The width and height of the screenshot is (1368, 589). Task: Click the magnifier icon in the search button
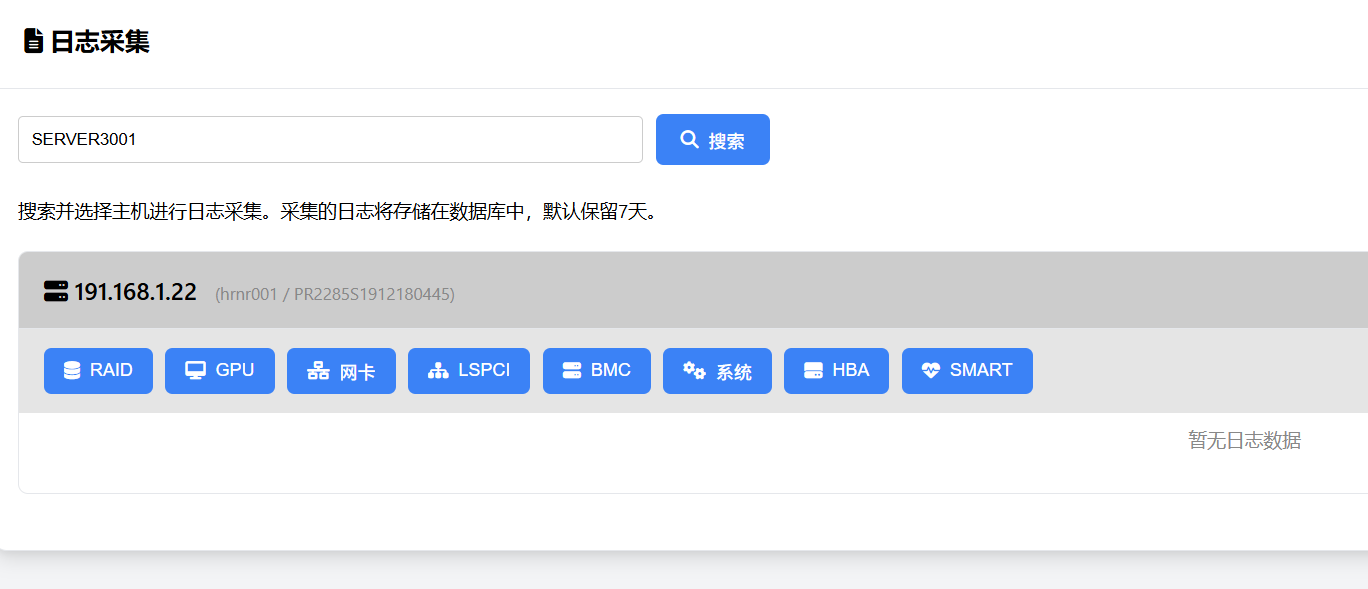pyautogui.click(x=688, y=139)
